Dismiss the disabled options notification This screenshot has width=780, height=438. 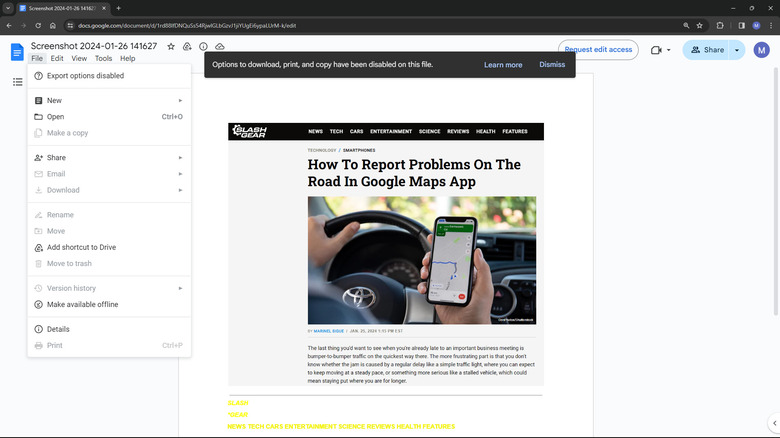pos(552,65)
